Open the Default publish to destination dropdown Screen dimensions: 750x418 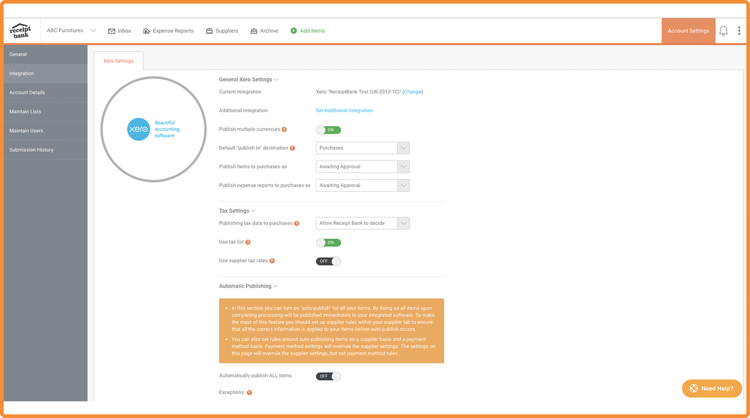tap(362, 148)
